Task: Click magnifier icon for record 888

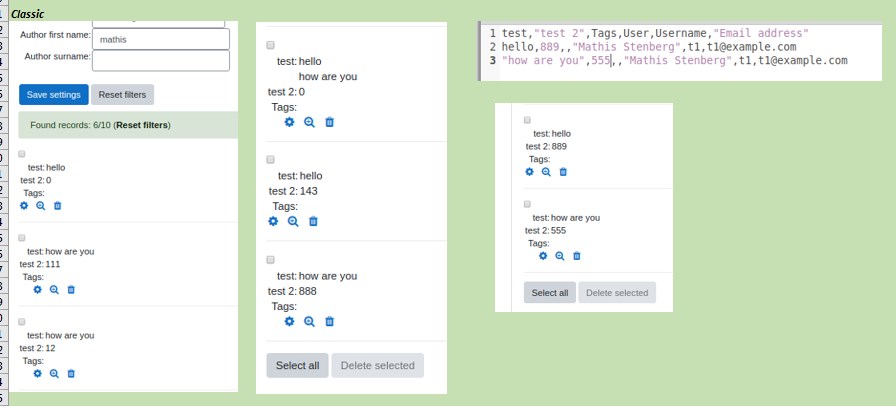Action: pos(309,321)
